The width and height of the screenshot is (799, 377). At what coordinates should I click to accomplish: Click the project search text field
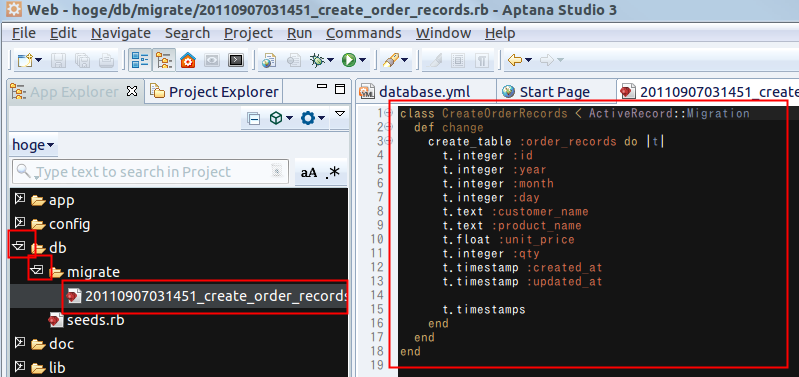(x=150, y=172)
